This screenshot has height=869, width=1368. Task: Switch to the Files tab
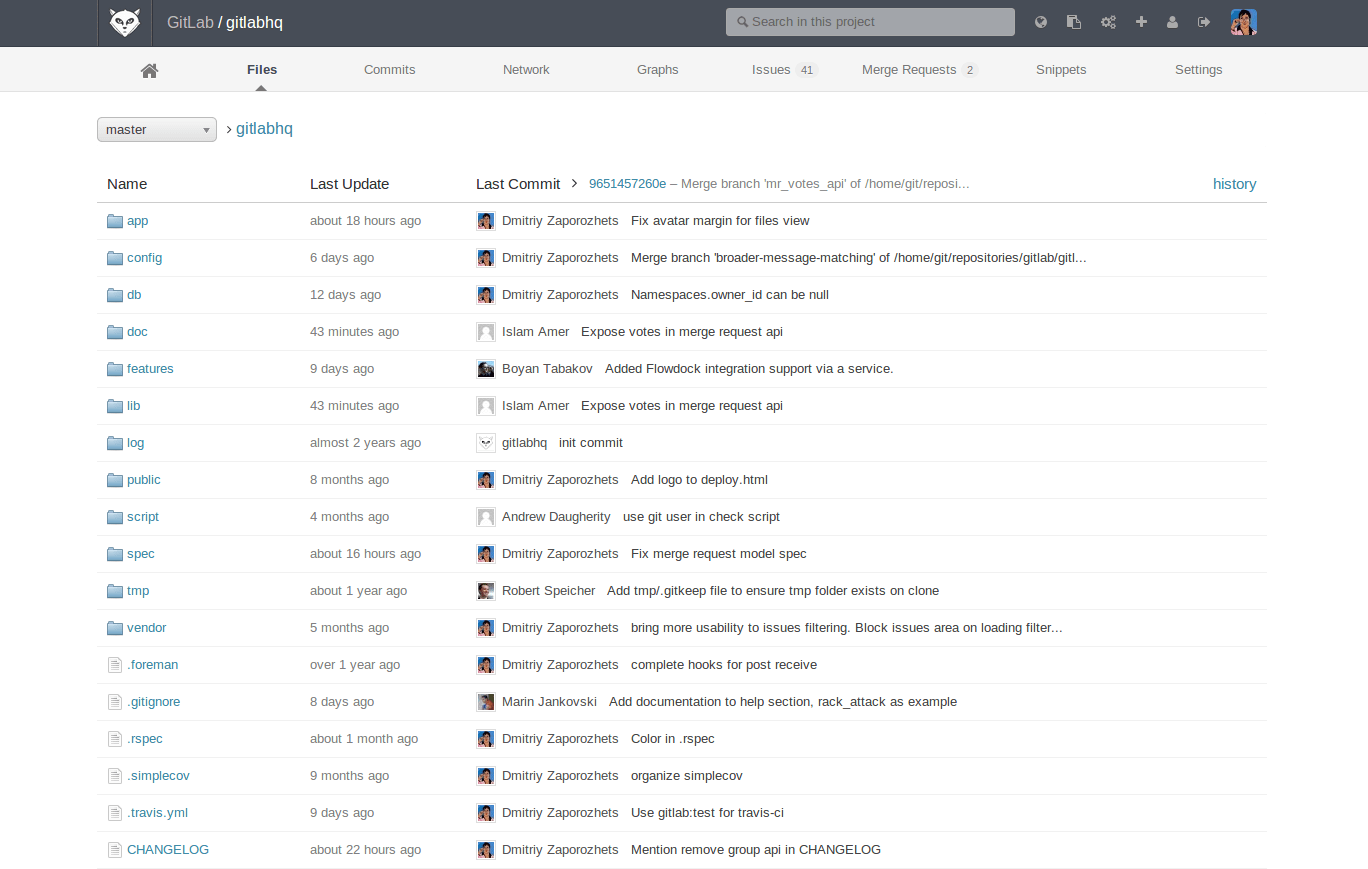(x=262, y=70)
